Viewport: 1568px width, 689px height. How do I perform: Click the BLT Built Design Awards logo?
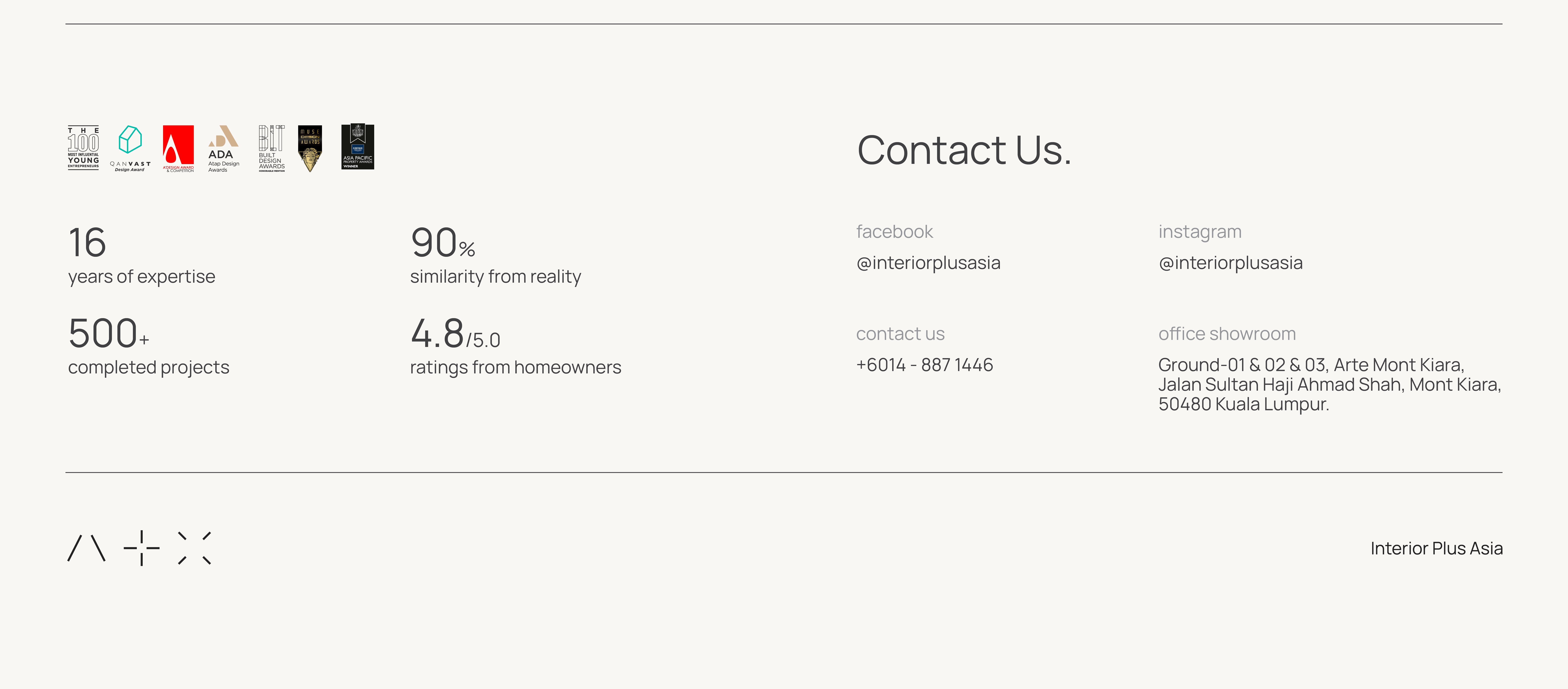click(271, 148)
